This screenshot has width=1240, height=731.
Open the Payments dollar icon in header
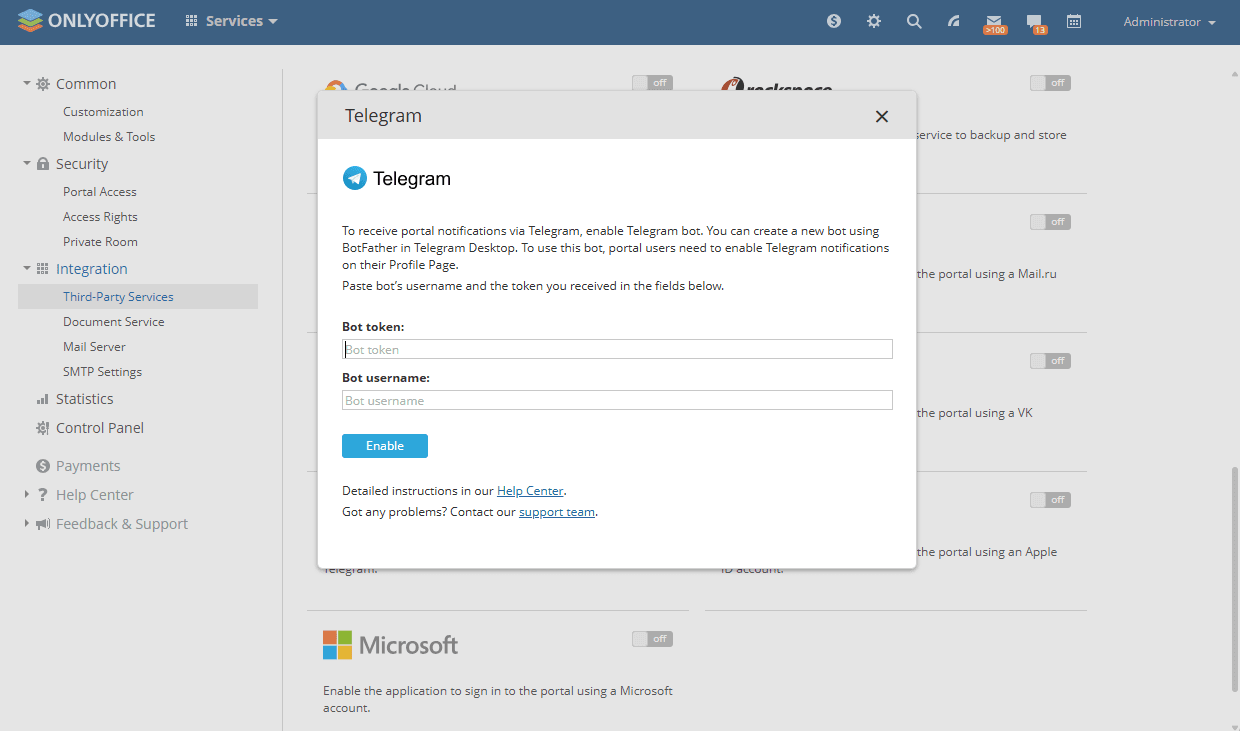pyautogui.click(x=834, y=21)
